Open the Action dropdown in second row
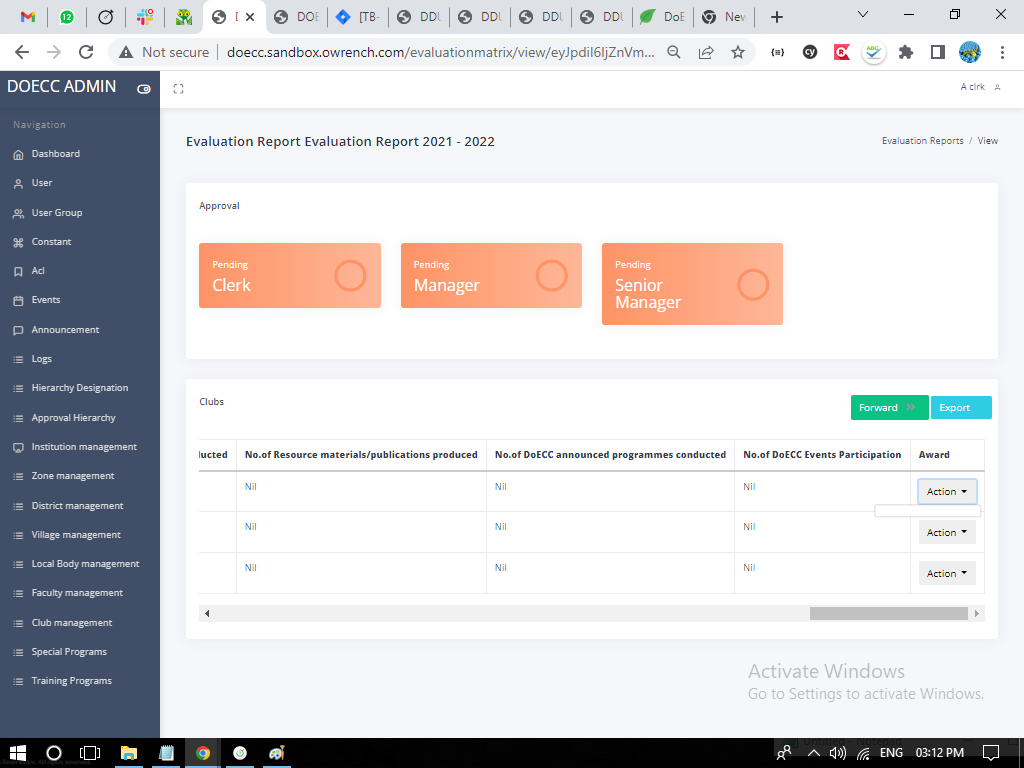Viewport: 1024px width, 768px height. [946, 533]
